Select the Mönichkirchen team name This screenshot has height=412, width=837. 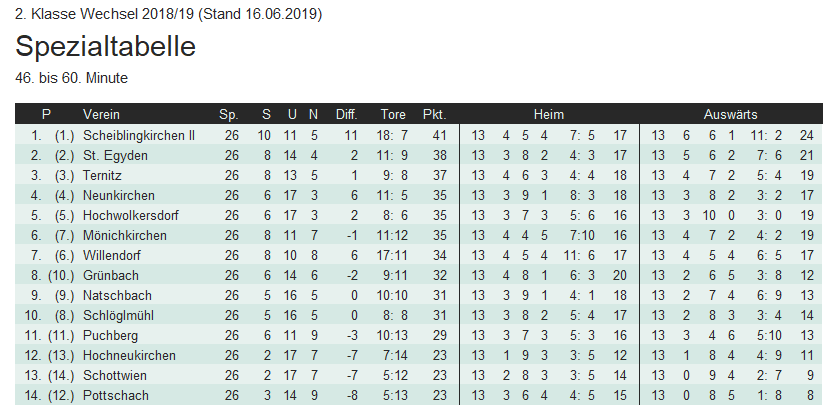[125, 235]
